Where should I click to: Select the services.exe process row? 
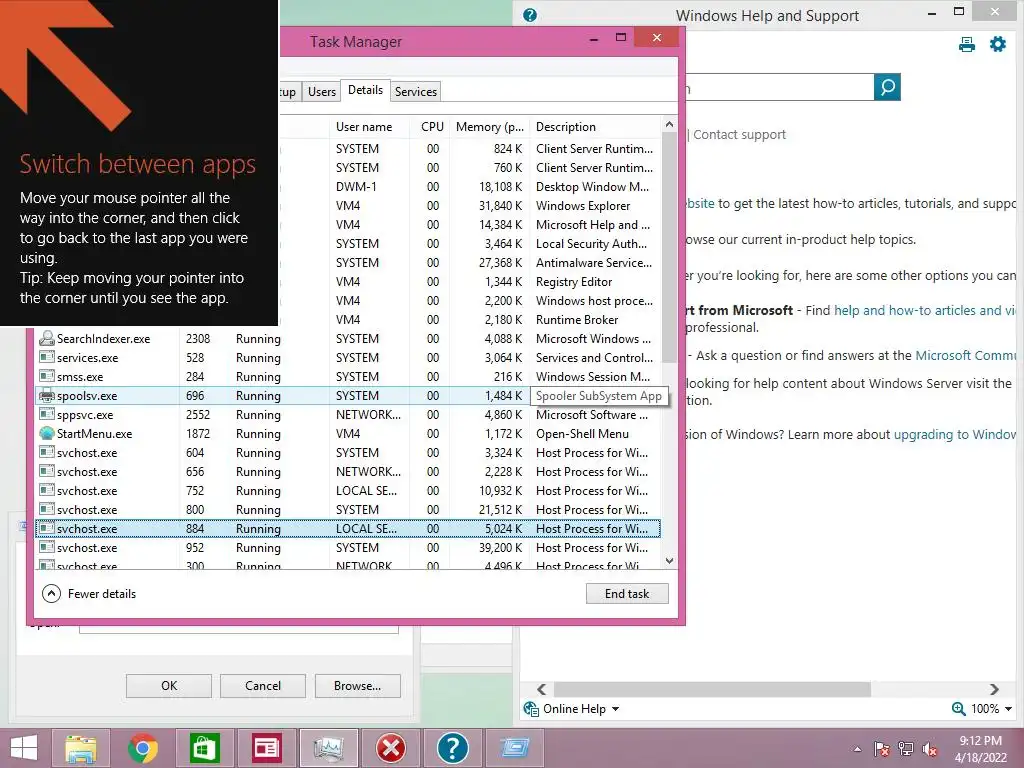(x=347, y=358)
